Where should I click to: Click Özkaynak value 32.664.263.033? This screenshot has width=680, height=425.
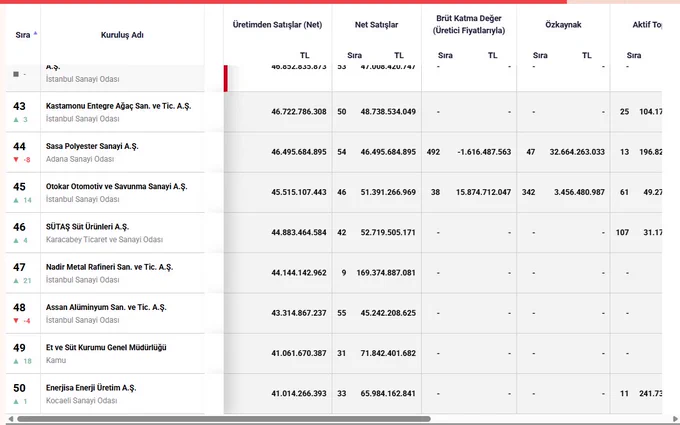(577, 152)
